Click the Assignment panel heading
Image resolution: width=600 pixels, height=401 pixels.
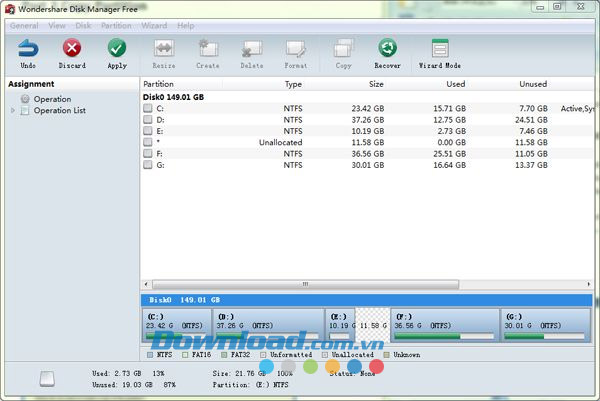point(31,84)
